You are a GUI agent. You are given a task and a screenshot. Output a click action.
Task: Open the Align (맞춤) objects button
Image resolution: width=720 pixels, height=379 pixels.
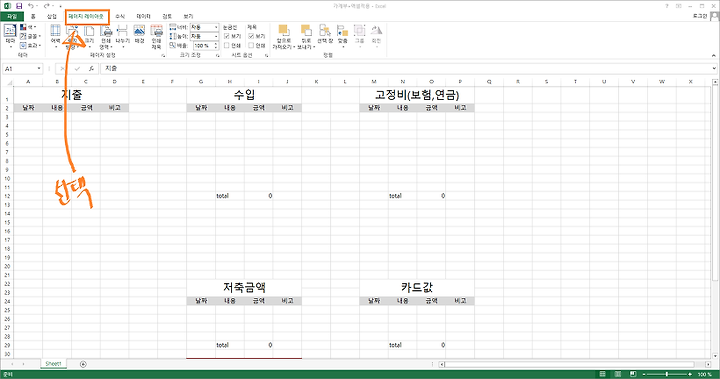(x=343, y=36)
